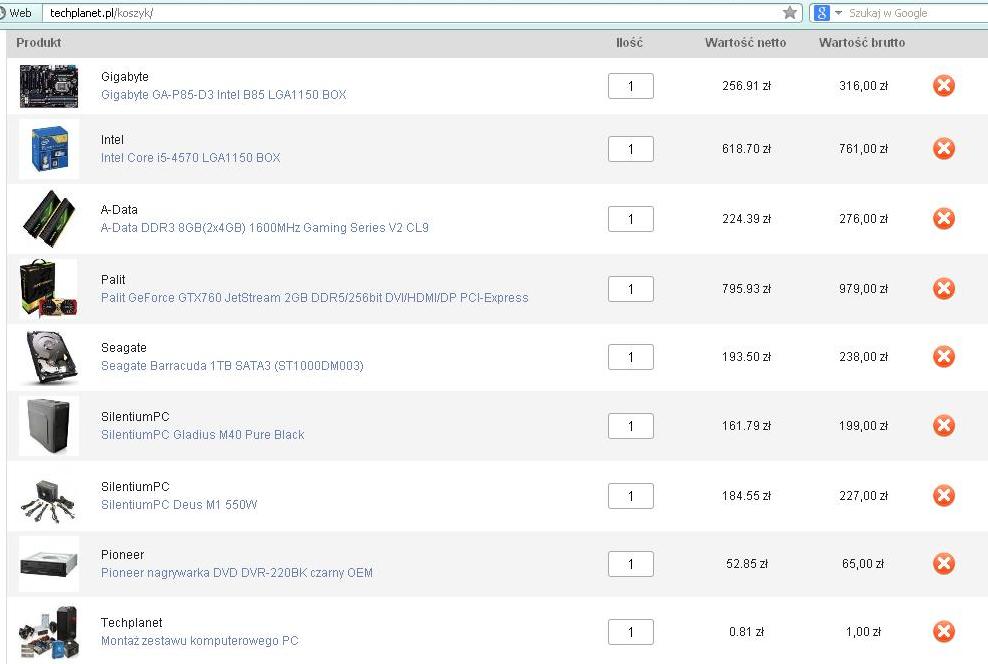Open Intel Core i5 box thumbnail
The height and width of the screenshot is (664, 988).
point(49,149)
